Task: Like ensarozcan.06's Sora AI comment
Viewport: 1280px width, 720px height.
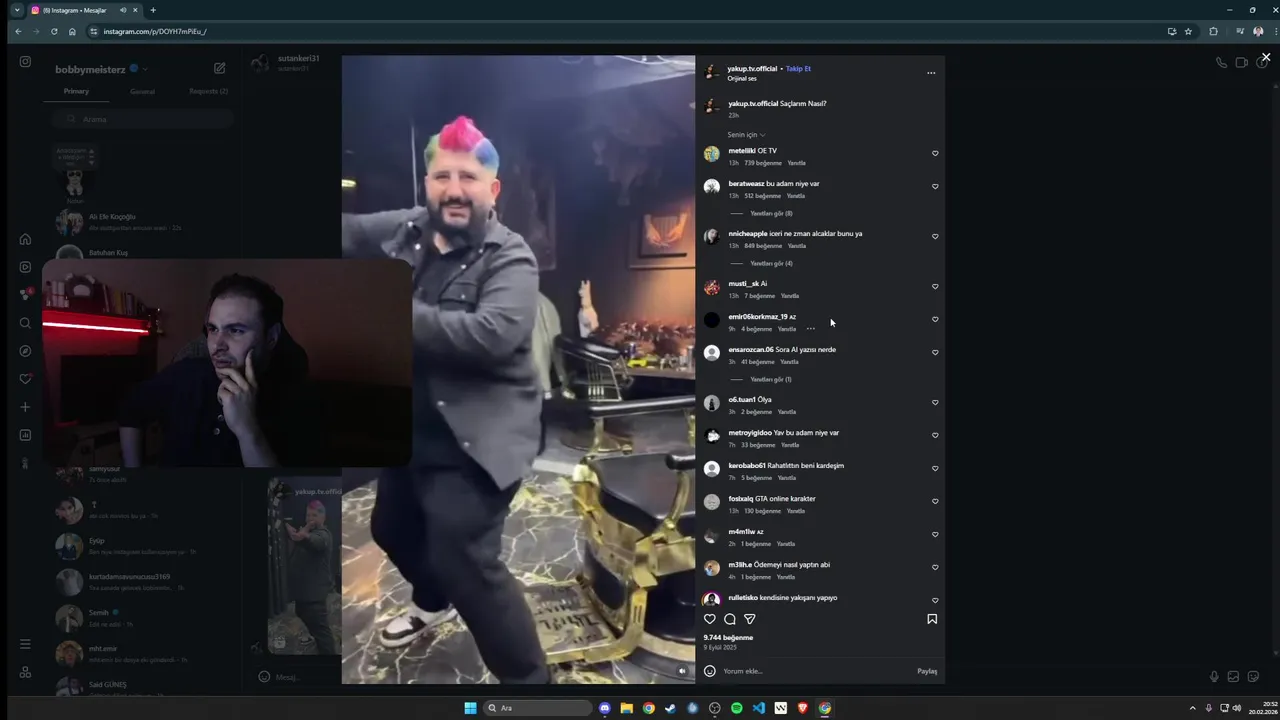Action: point(935,352)
